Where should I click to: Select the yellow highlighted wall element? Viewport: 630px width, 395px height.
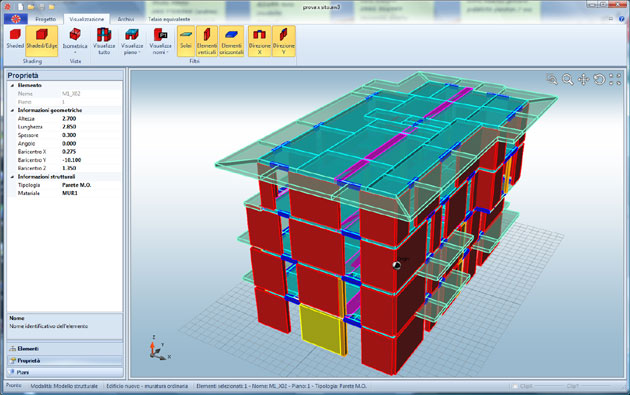tap(321, 329)
